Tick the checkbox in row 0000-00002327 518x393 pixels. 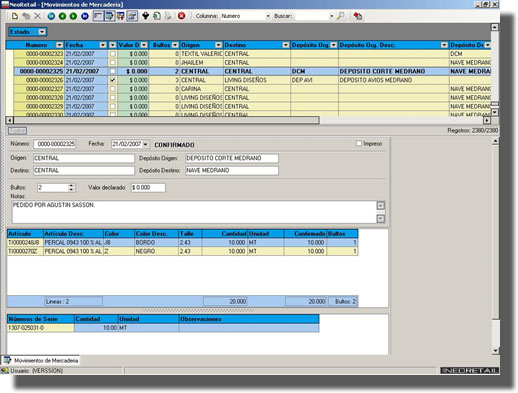(x=113, y=89)
